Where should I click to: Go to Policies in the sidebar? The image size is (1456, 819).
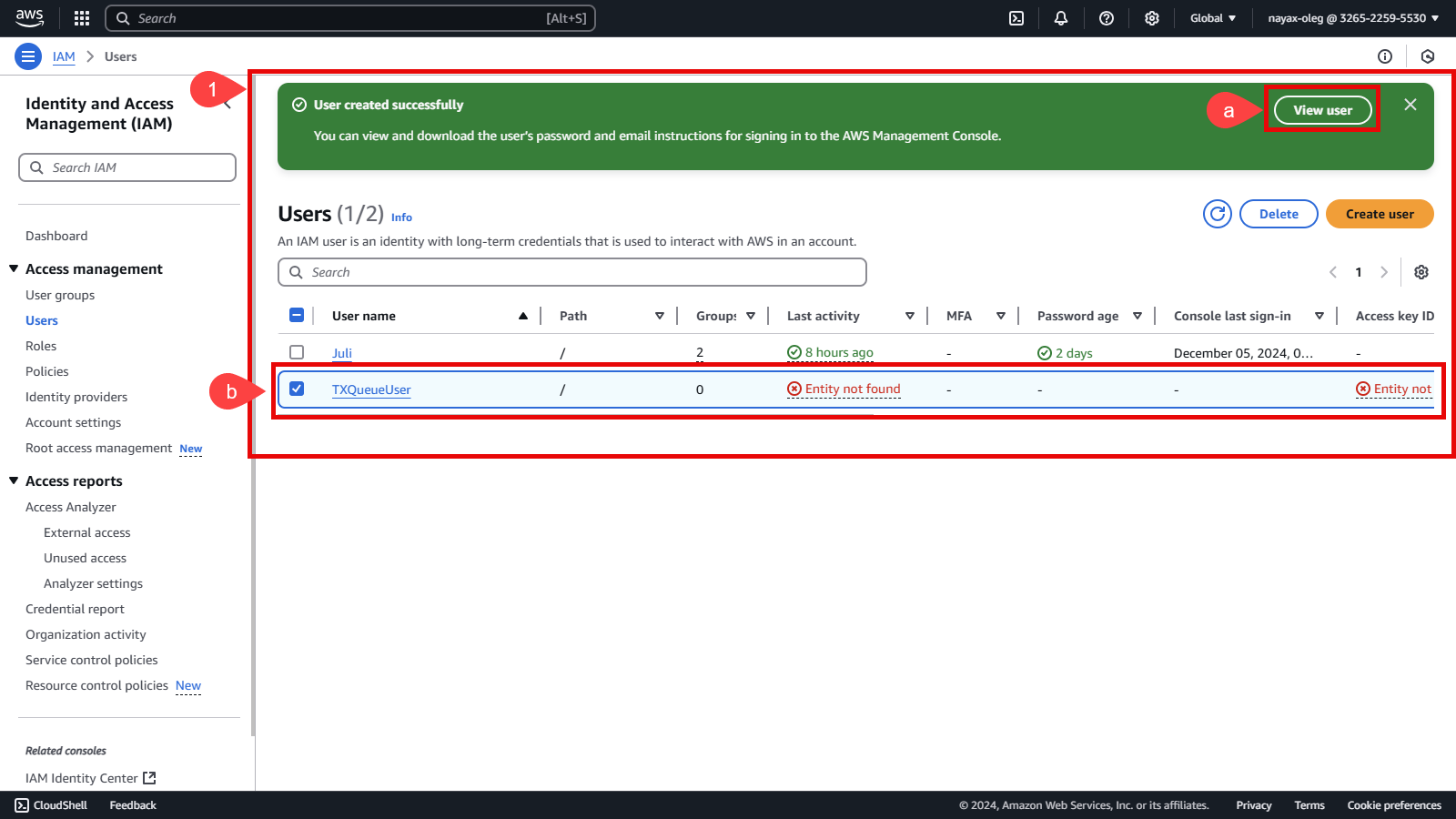point(47,371)
